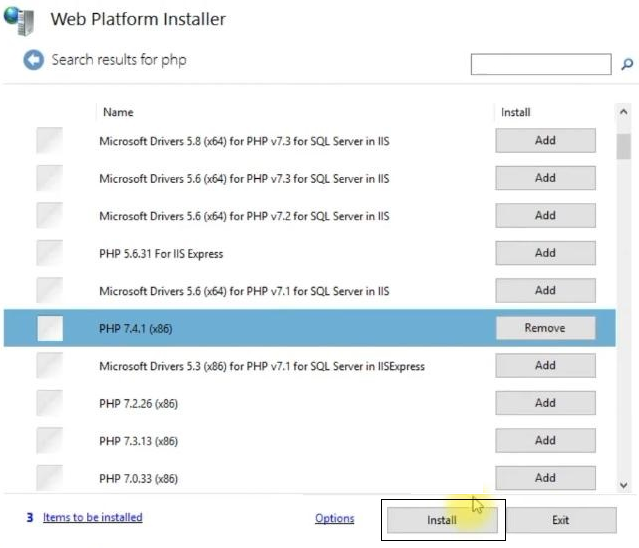The height and width of the screenshot is (548, 639).
Task: Add PHP 7.0.33 (x86)
Action: click(545, 478)
